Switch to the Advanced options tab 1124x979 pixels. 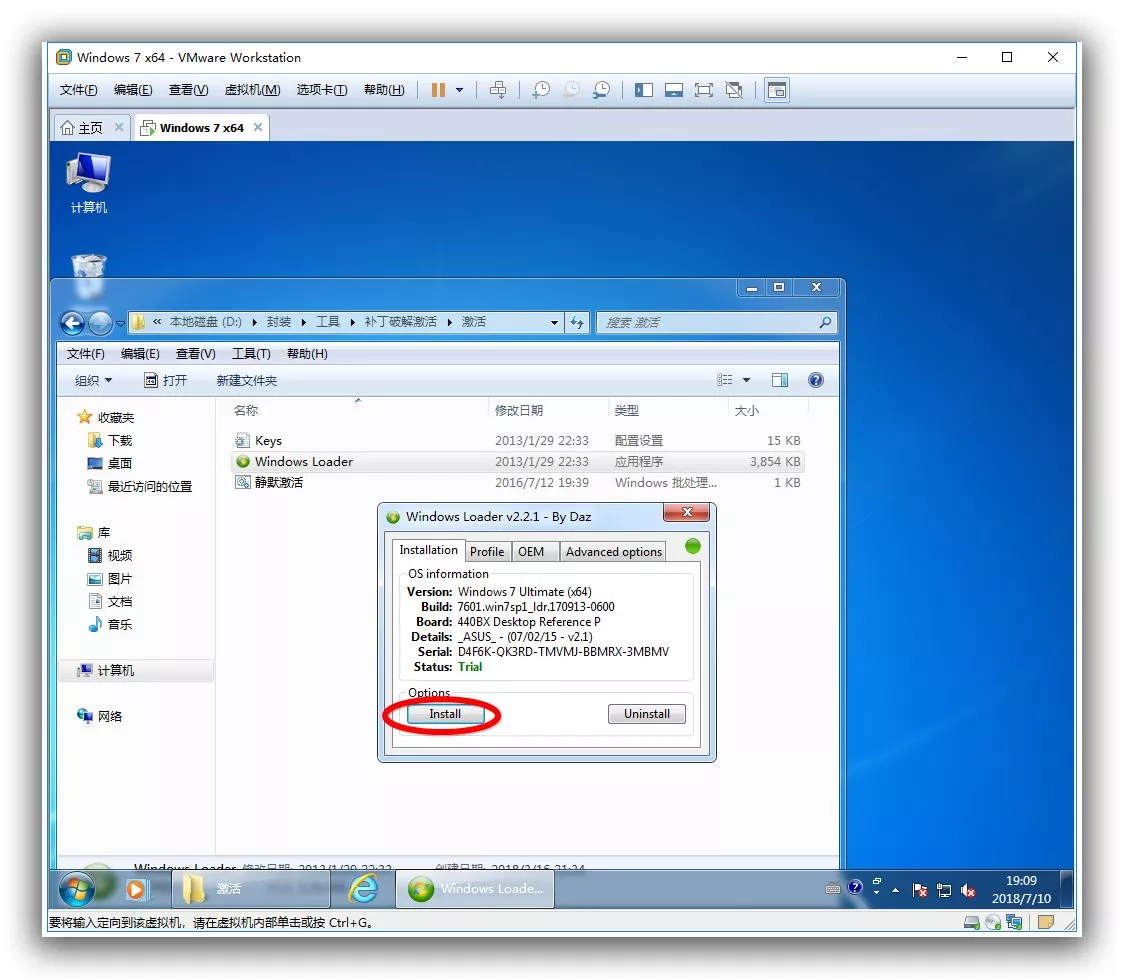pos(613,552)
